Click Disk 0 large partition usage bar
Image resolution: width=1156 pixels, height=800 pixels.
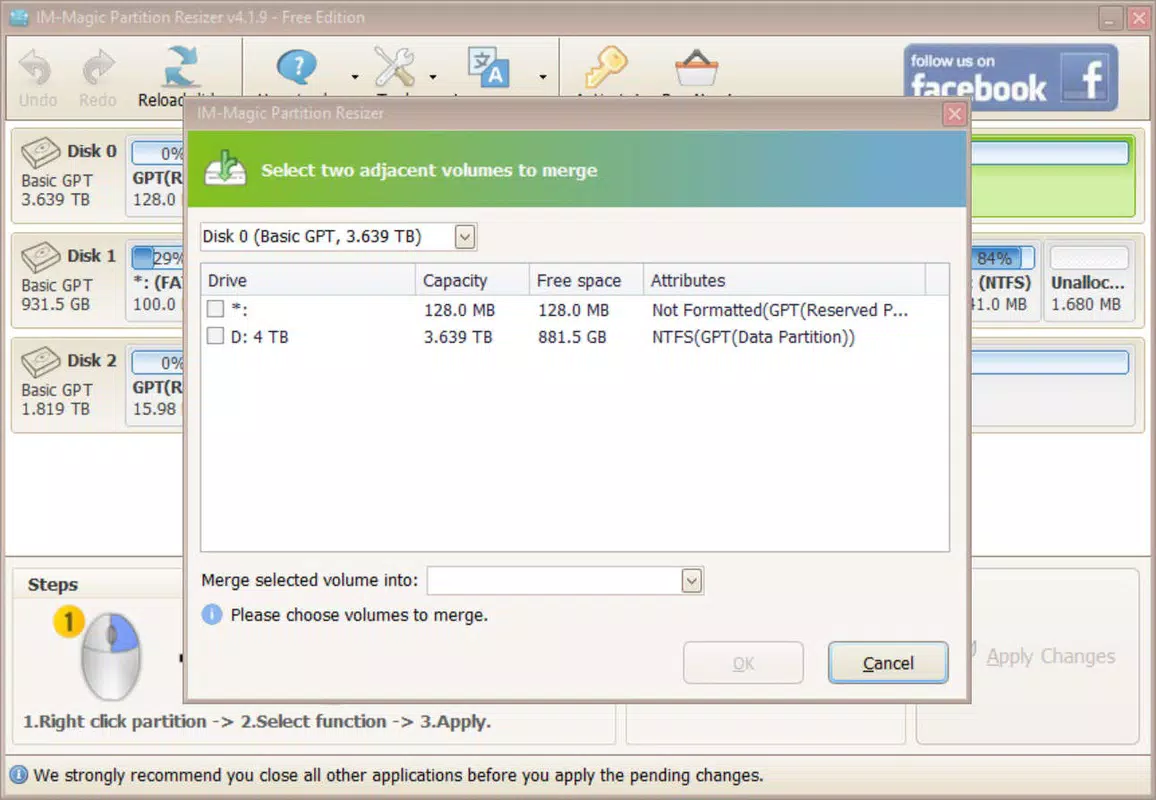coord(1050,153)
